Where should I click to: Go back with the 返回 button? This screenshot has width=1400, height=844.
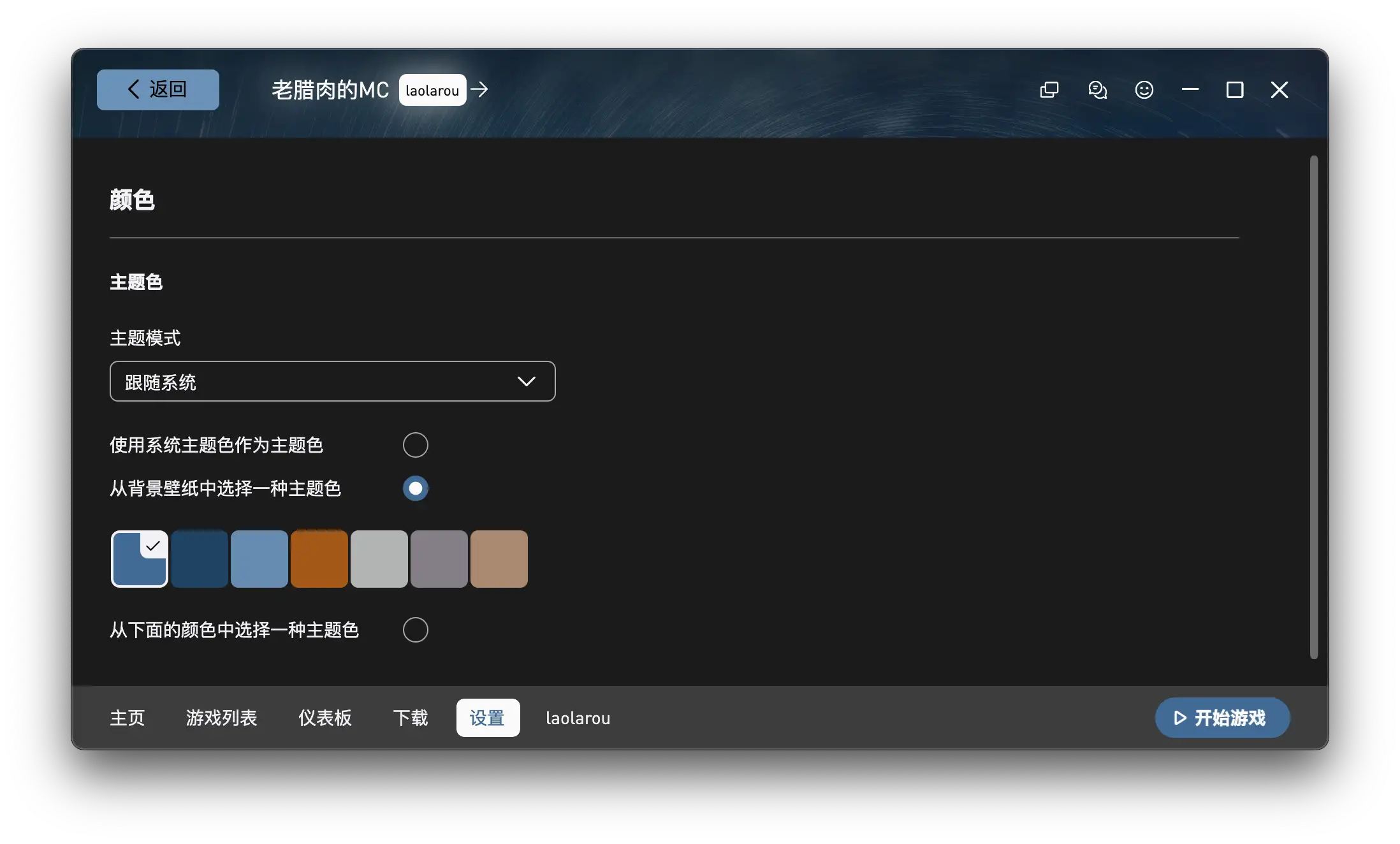pos(157,90)
